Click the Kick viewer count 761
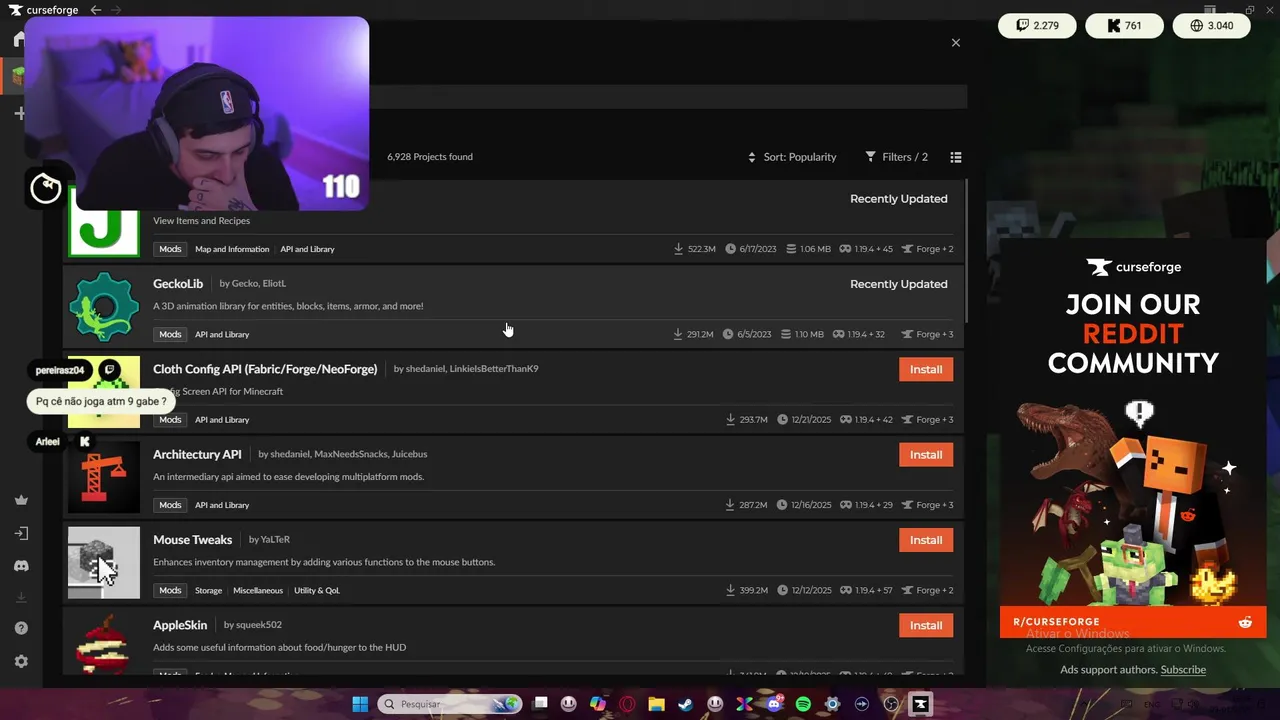Screen dimensions: 1280x720 pos(1124,26)
